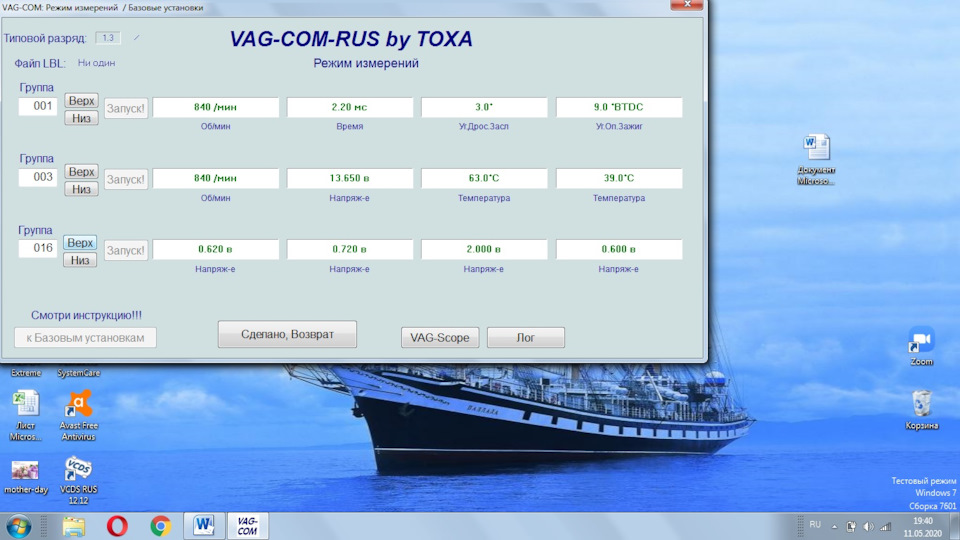
Task: Click Запуск! button for group 003
Action: point(126,179)
